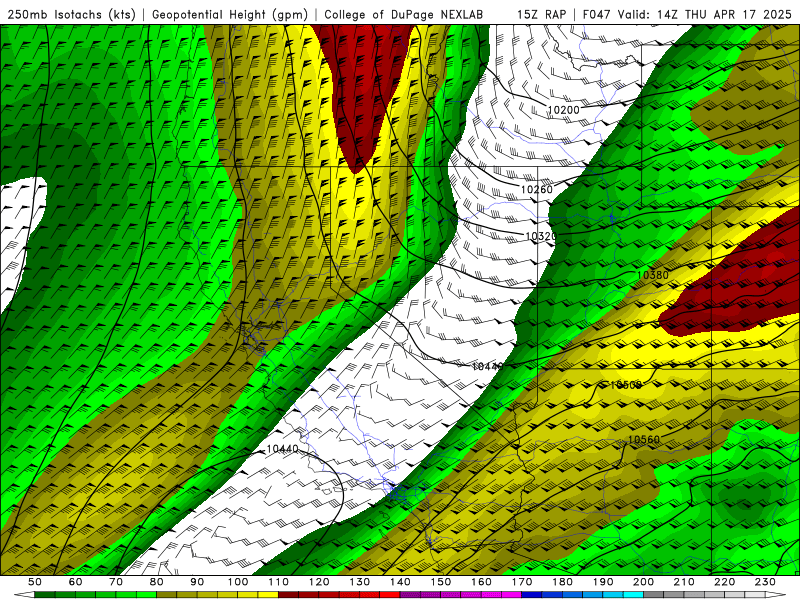Click the '15Z RAP' model run label
This screenshot has height=600, width=800.
(x=542, y=14)
